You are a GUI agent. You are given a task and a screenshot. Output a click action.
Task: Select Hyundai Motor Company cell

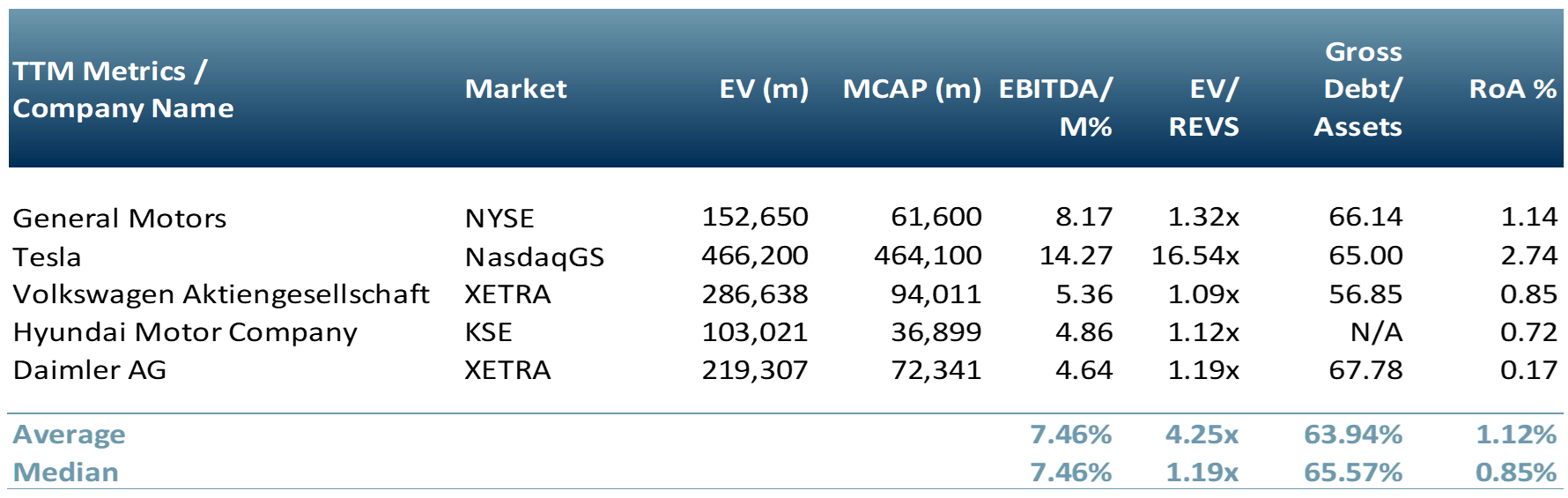[x=185, y=332]
